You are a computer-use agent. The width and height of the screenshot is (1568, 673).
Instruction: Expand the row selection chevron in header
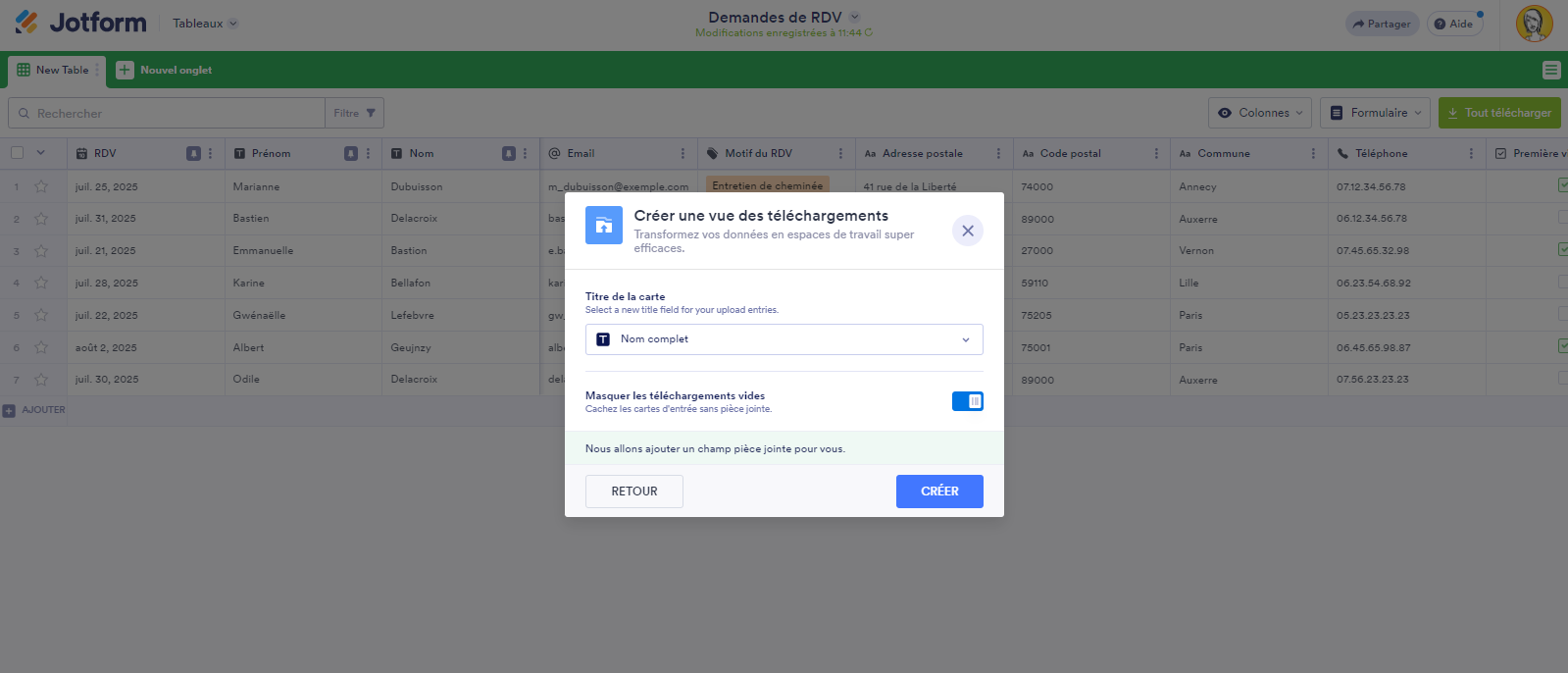coord(41,153)
